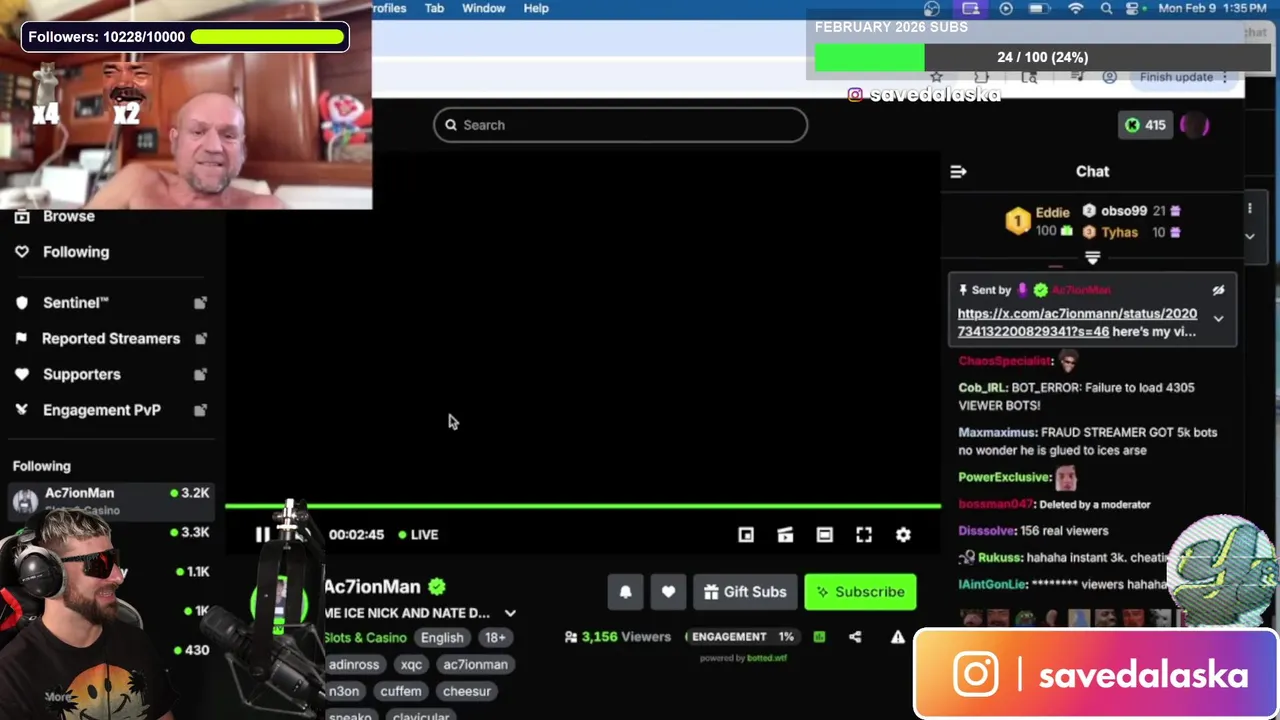1280x720 pixels.
Task: Click the 3,156 Viewers count
Action: point(617,637)
